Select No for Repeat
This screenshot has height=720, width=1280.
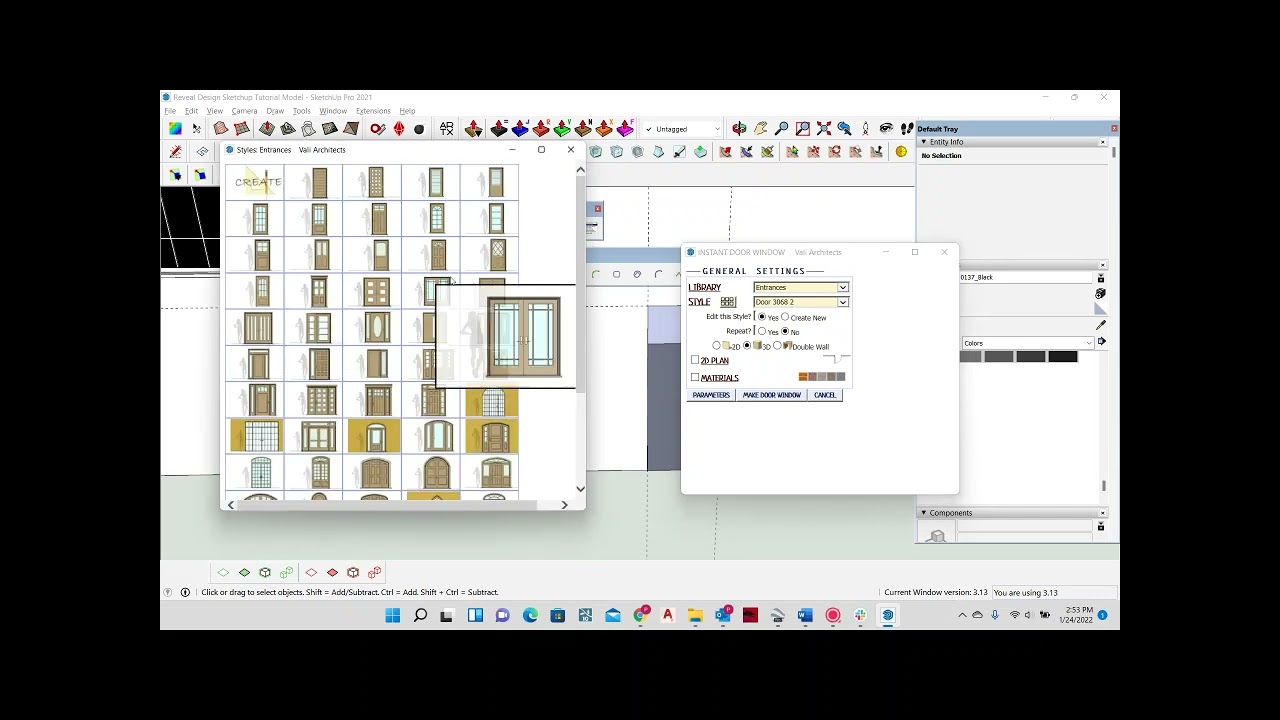coord(785,331)
